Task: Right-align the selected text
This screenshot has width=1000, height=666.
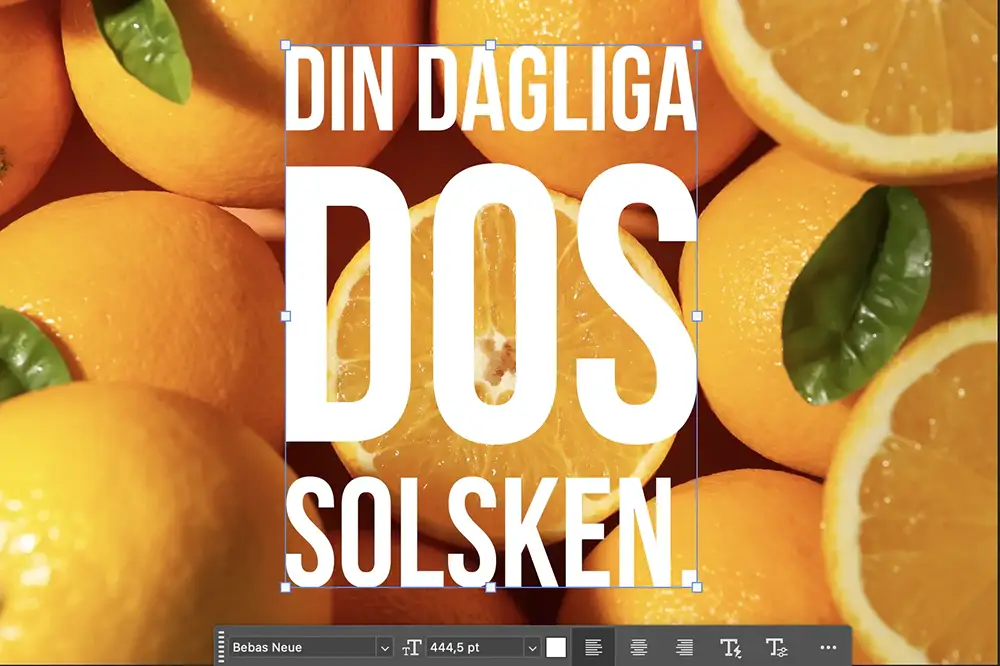Action: click(684, 648)
